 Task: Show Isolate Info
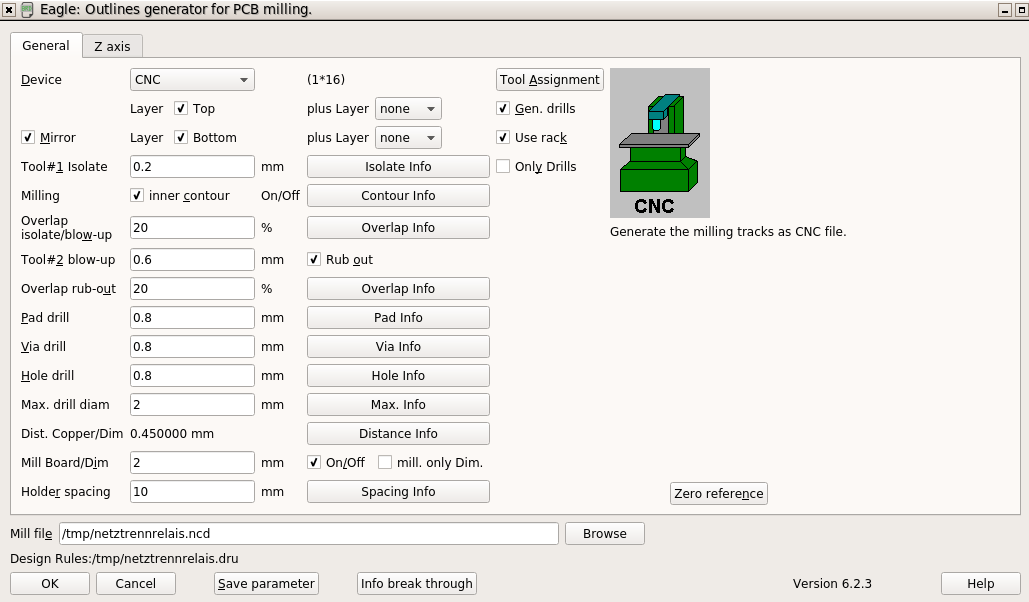(x=398, y=167)
